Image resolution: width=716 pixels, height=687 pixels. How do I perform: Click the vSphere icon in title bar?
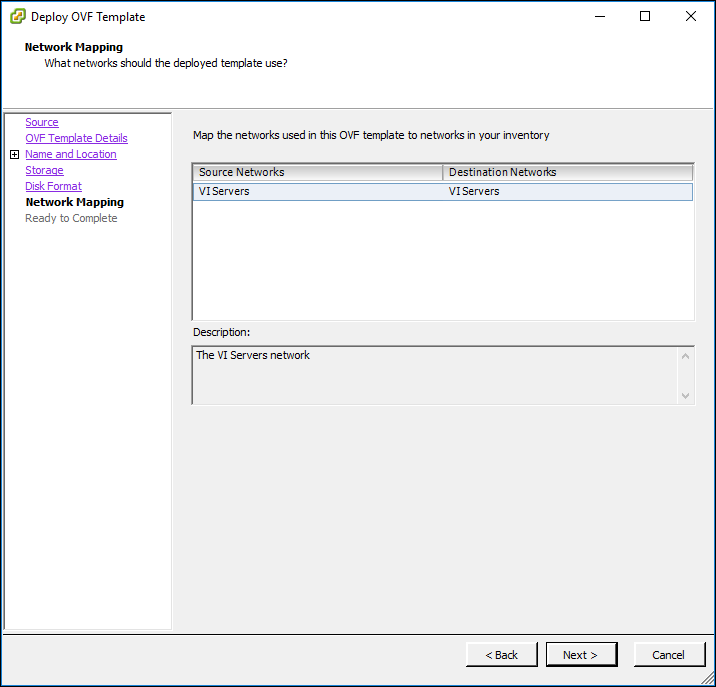18,16
